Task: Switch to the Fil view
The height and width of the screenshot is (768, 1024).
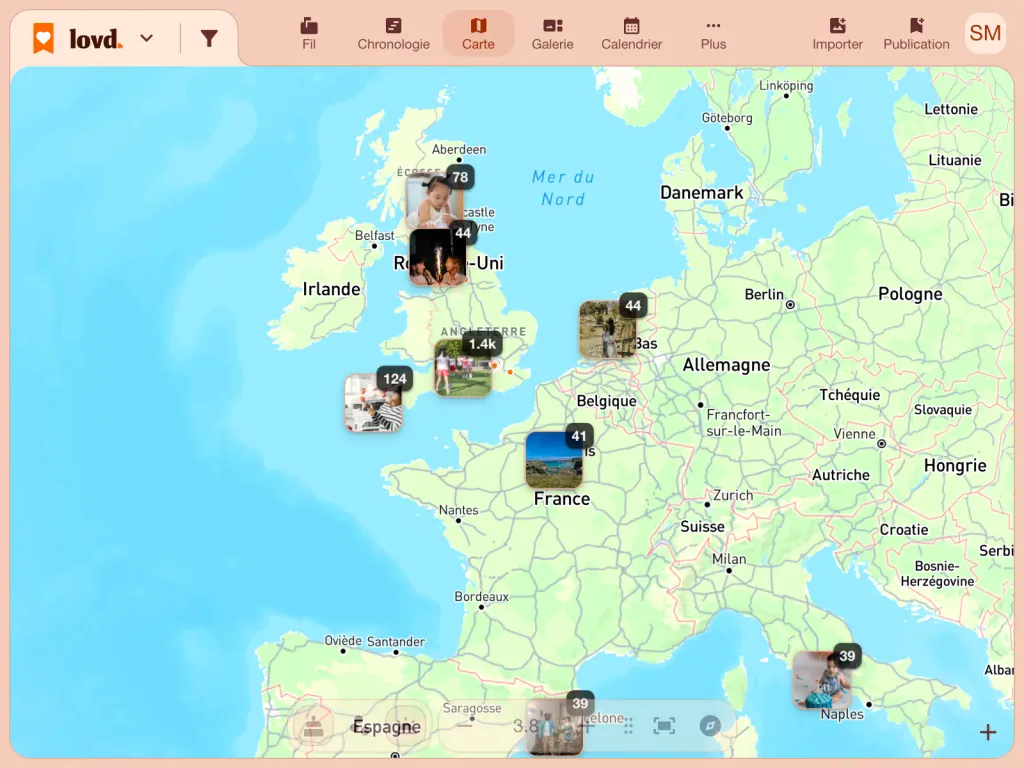Action: tap(309, 34)
